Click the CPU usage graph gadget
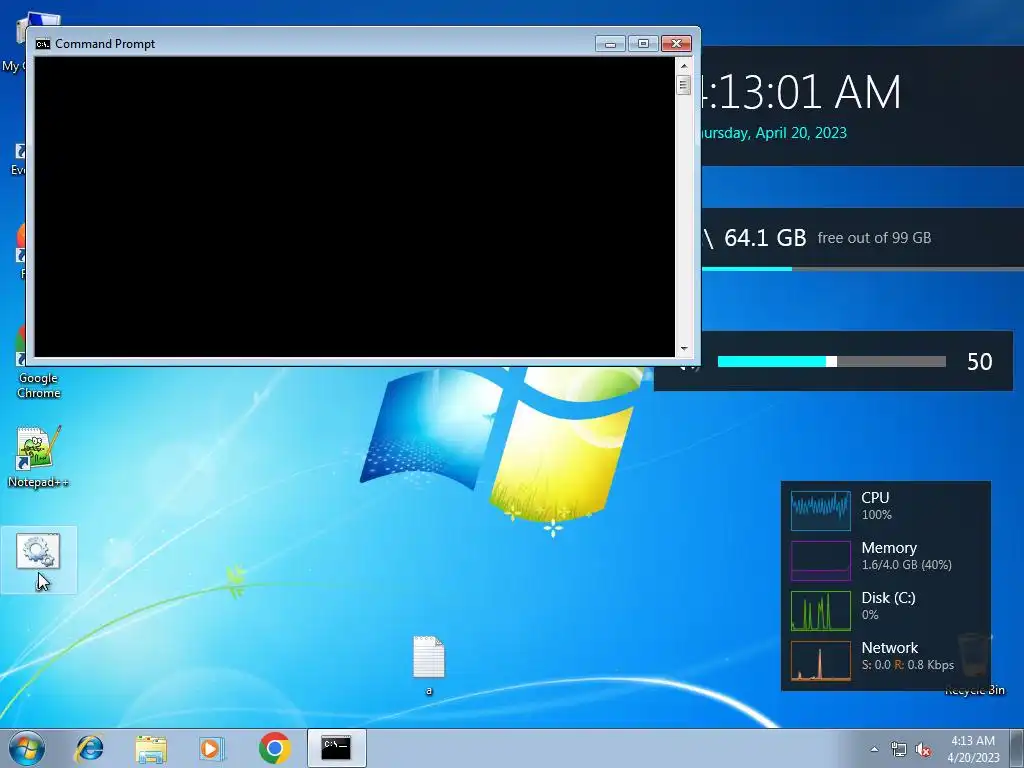The height and width of the screenshot is (768, 1024). (x=821, y=511)
